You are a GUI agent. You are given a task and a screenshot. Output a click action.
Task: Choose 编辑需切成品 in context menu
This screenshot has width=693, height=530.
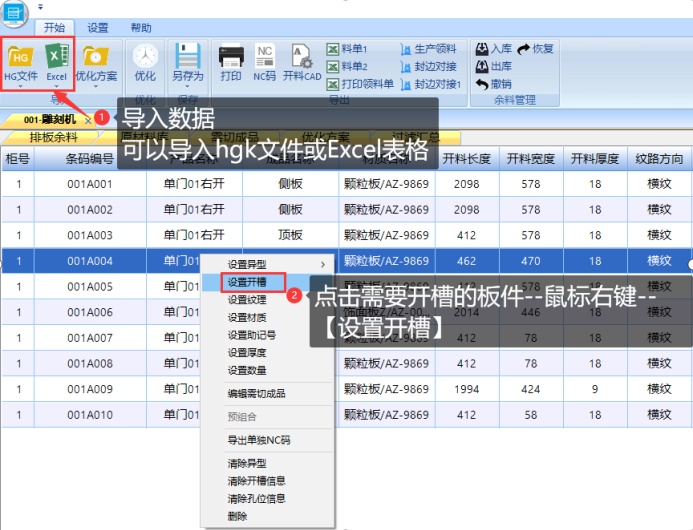pyautogui.click(x=256, y=393)
